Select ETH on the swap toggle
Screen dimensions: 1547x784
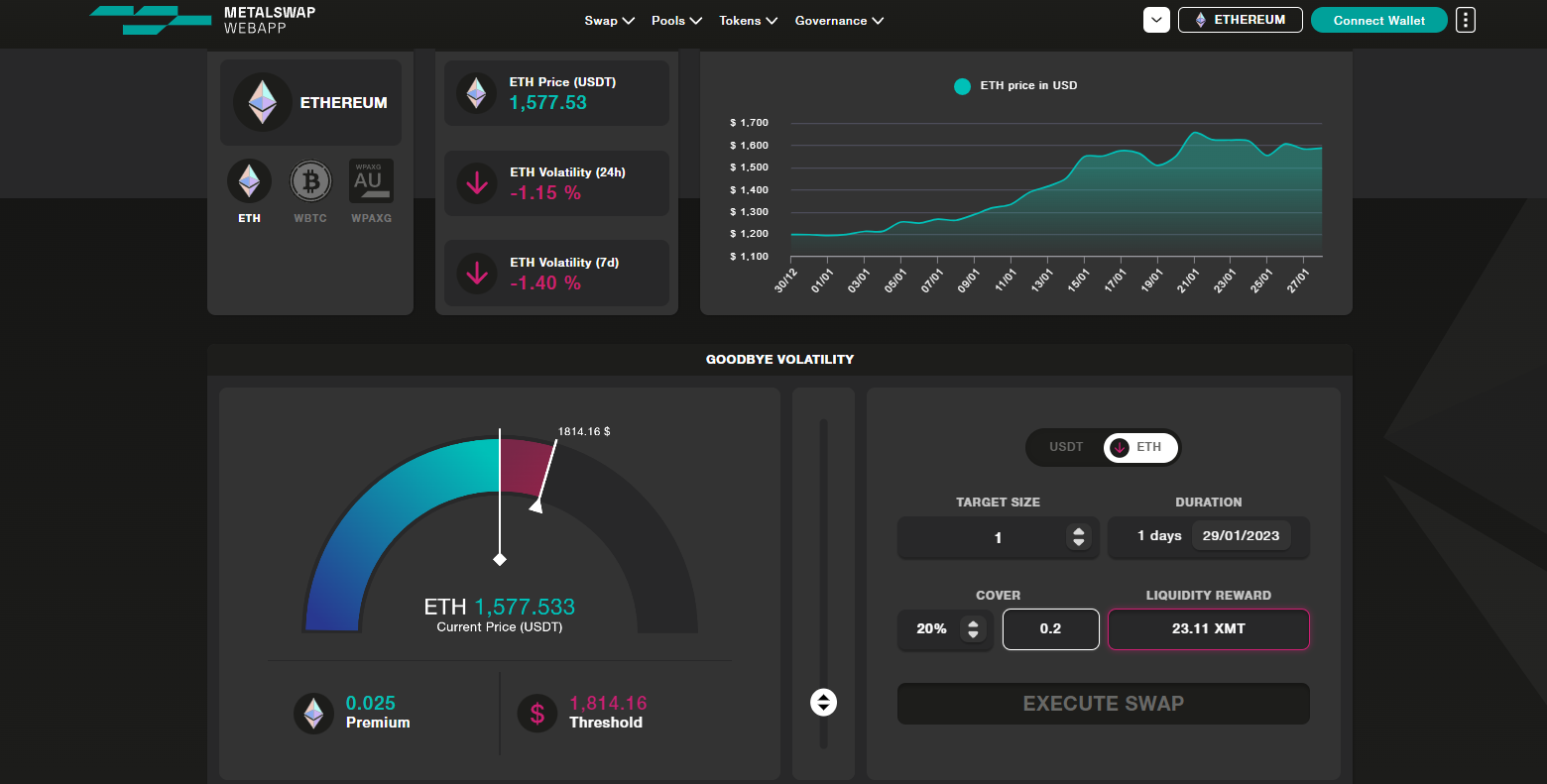point(1140,447)
